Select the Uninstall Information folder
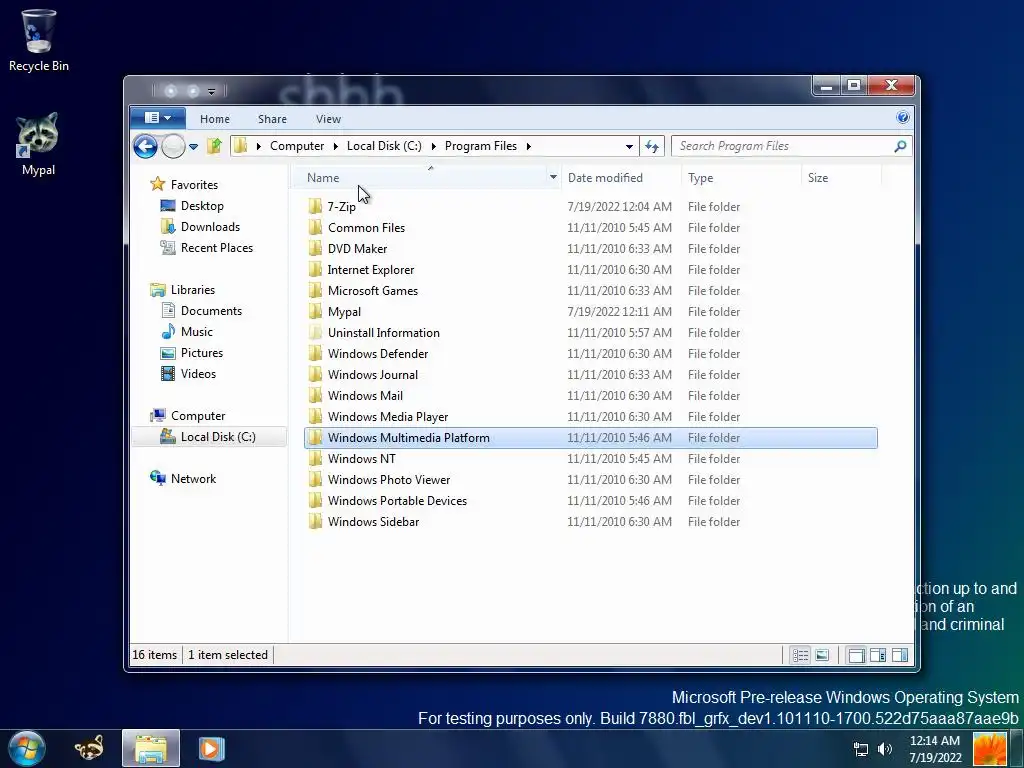The image size is (1024, 768). (x=383, y=332)
